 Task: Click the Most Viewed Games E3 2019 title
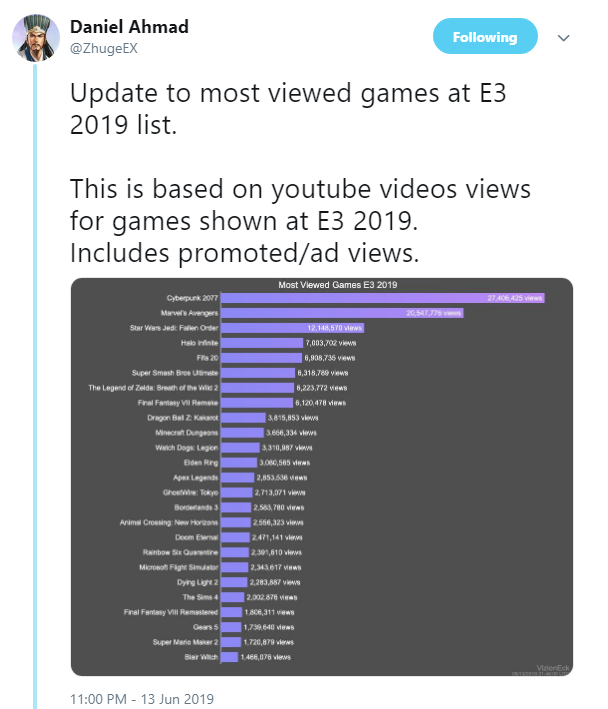pos(338,285)
